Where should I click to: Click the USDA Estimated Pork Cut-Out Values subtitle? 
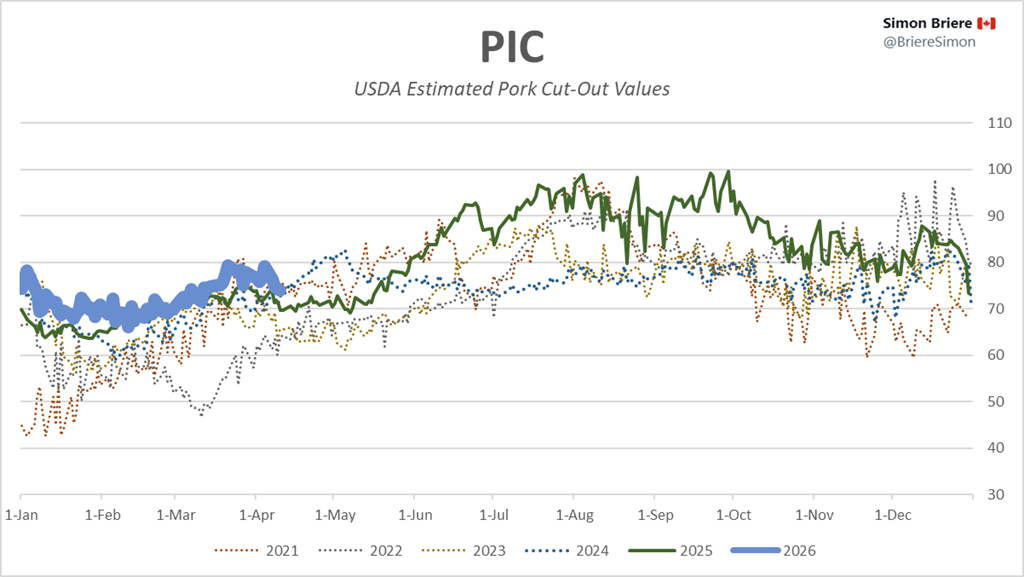(512, 89)
